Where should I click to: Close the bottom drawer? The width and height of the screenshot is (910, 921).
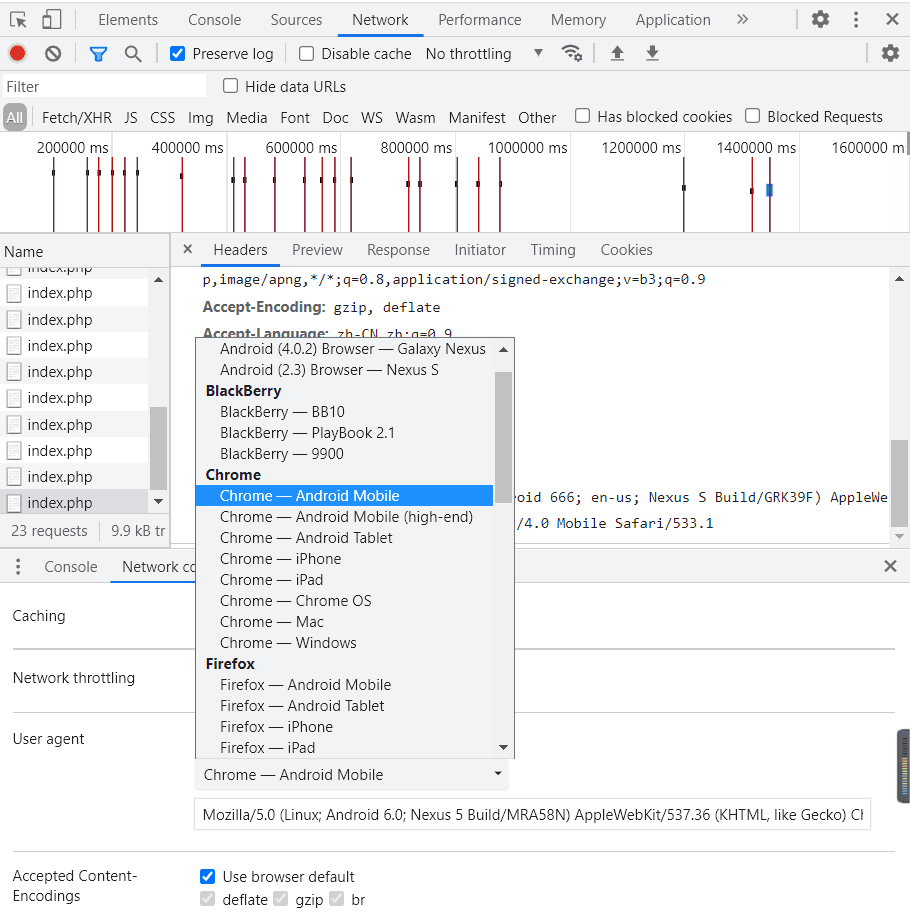(x=890, y=566)
